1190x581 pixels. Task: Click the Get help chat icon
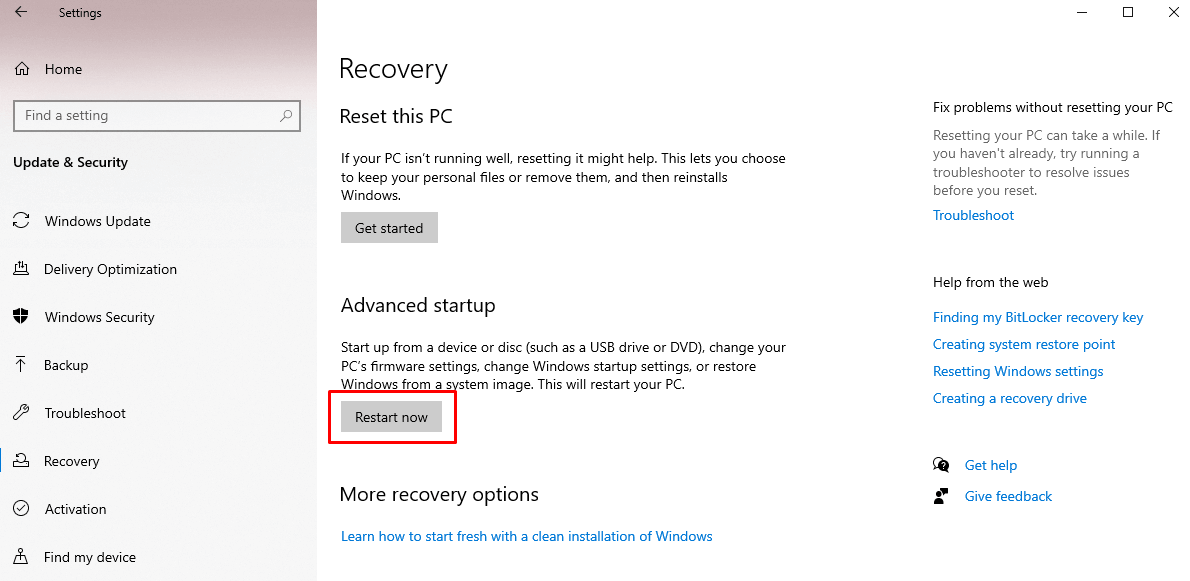(x=941, y=465)
